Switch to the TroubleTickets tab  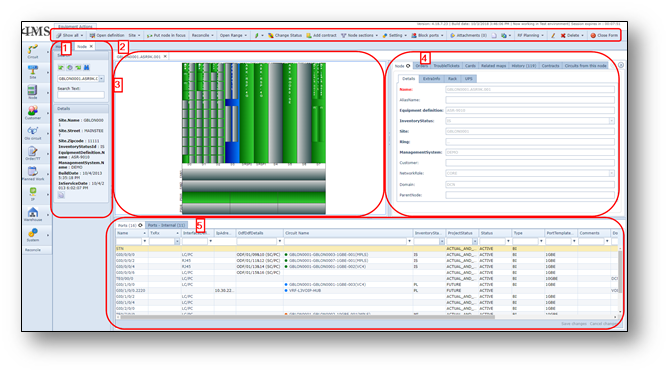[446, 66]
